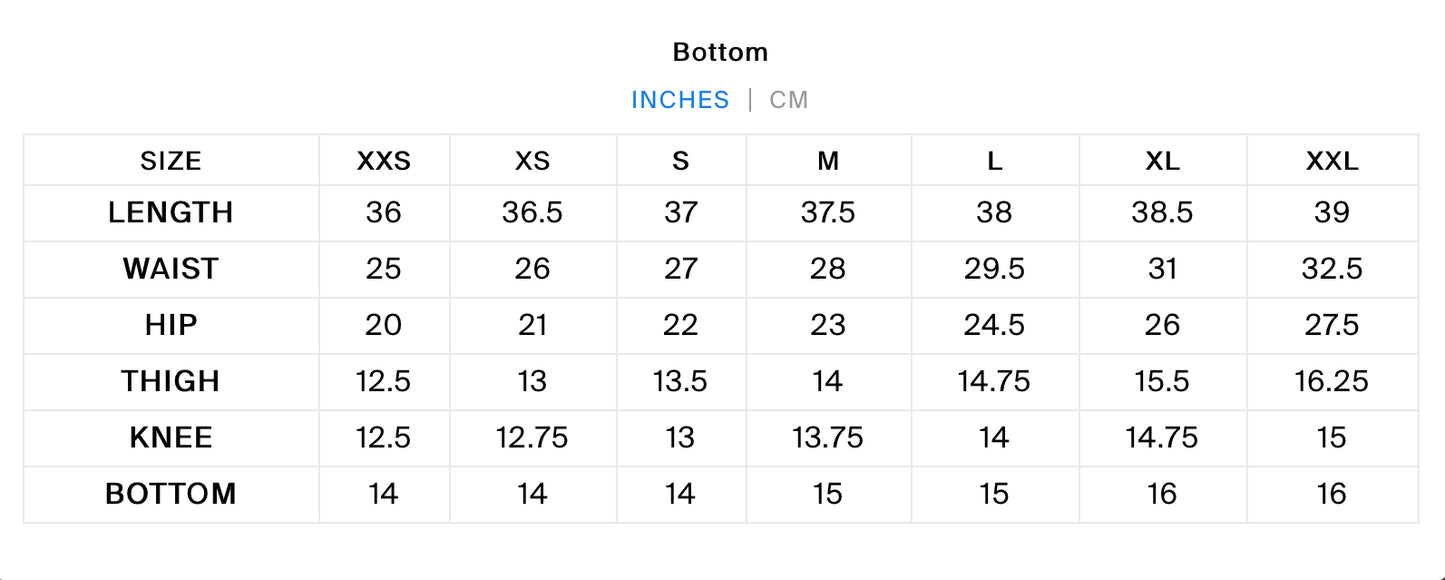Select the S size column header
This screenshot has width=1445, height=580.
681,161
